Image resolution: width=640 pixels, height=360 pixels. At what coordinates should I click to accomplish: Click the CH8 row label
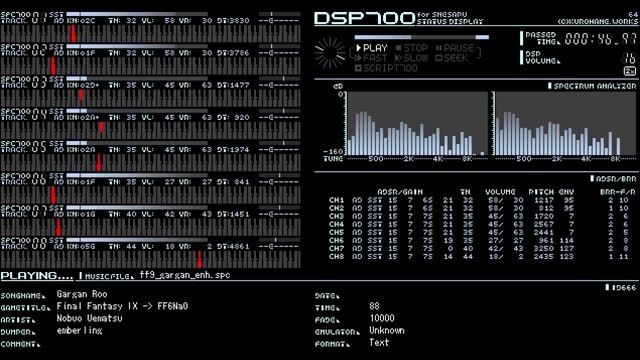pyautogui.click(x=336, y=257)
